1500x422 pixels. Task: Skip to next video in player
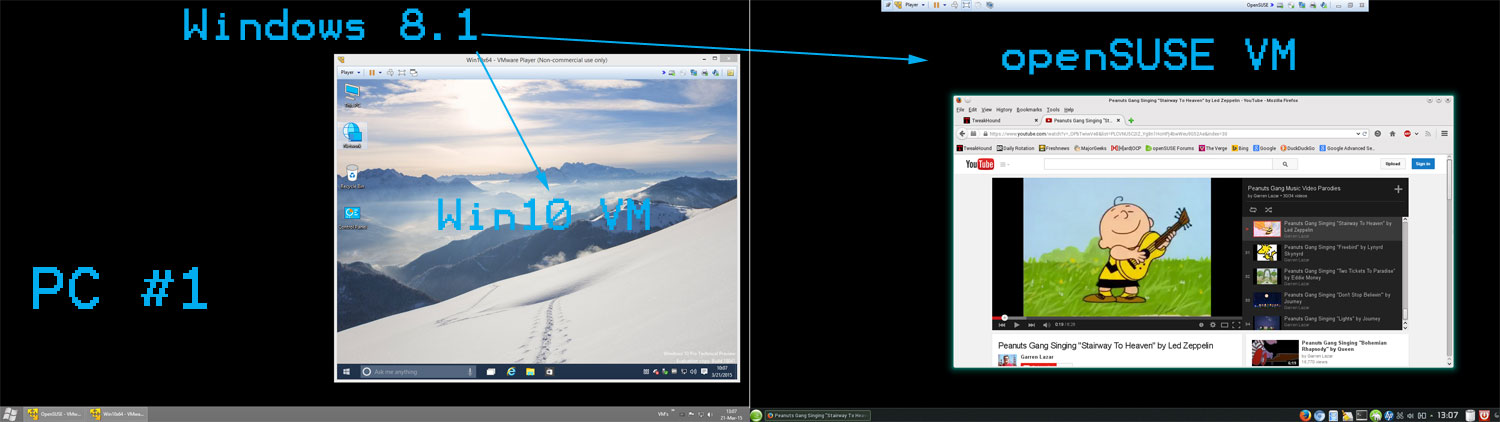click(1031, 324)
